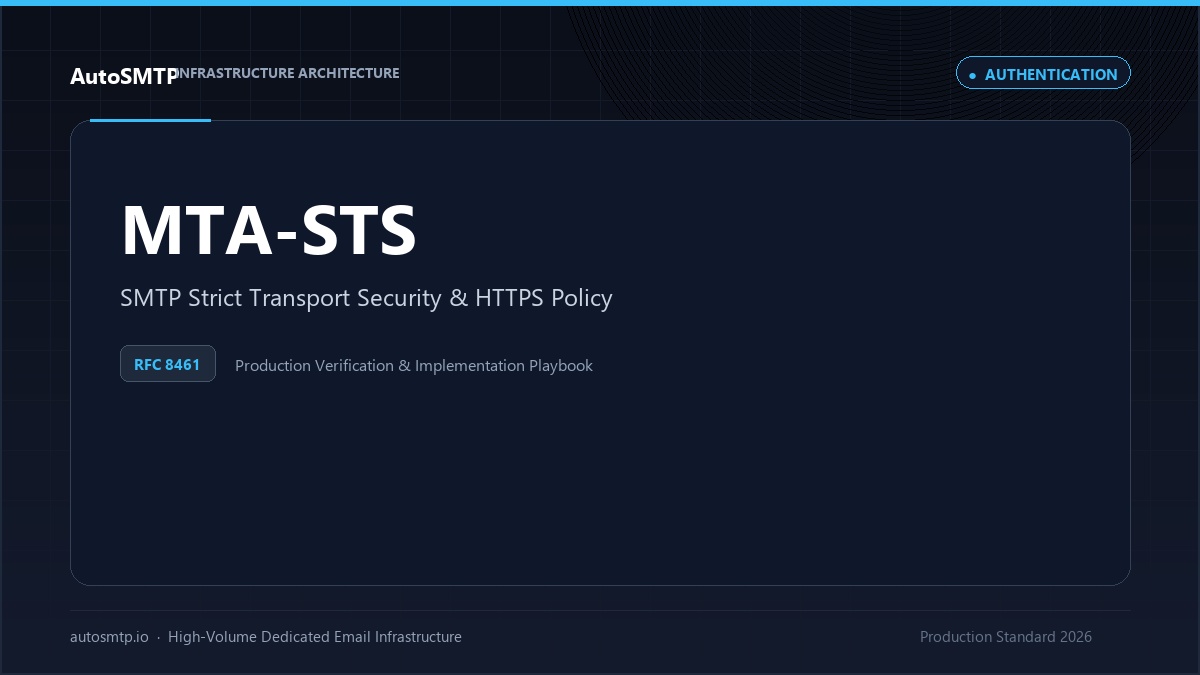This screenshot has width=1200, height=675.
Task: Open the autosmtp.io footer link
Action: 109,637
